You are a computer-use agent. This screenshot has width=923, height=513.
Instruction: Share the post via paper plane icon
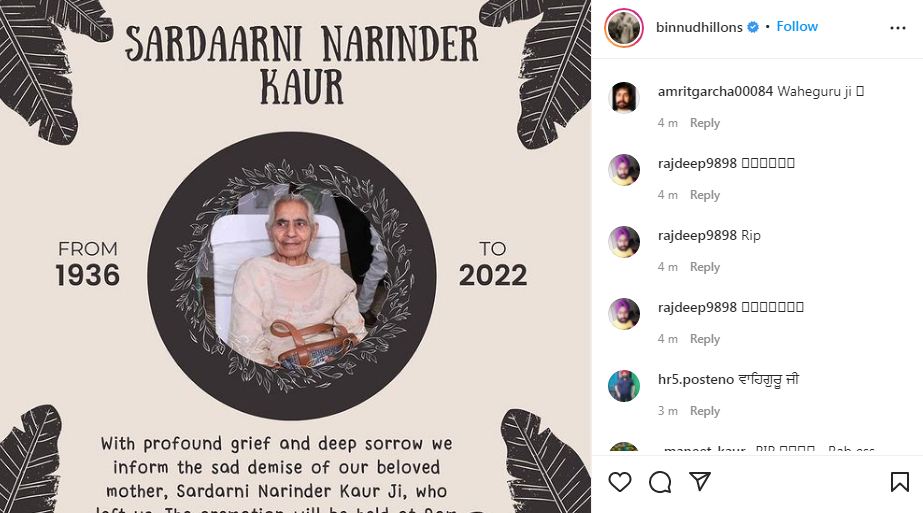pyautogui.click(x=700, y=481)
